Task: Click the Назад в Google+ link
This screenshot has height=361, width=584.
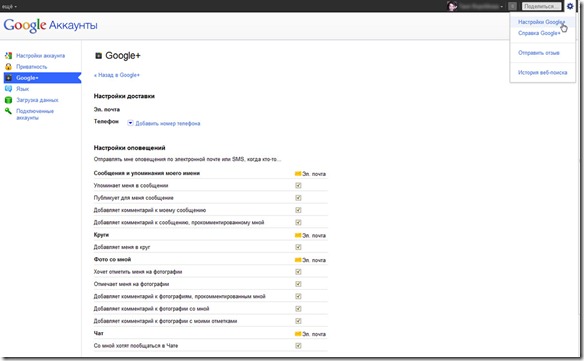Action: pyautogui.click(x=117, y=75)
